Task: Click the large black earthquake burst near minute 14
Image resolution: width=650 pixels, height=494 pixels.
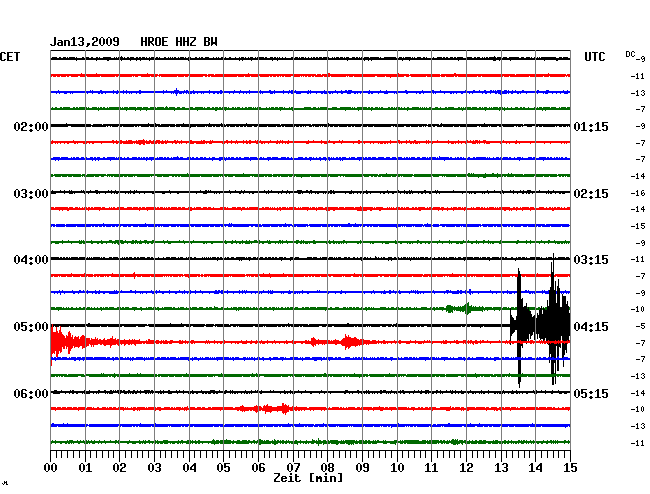Action: pos(541,322)
